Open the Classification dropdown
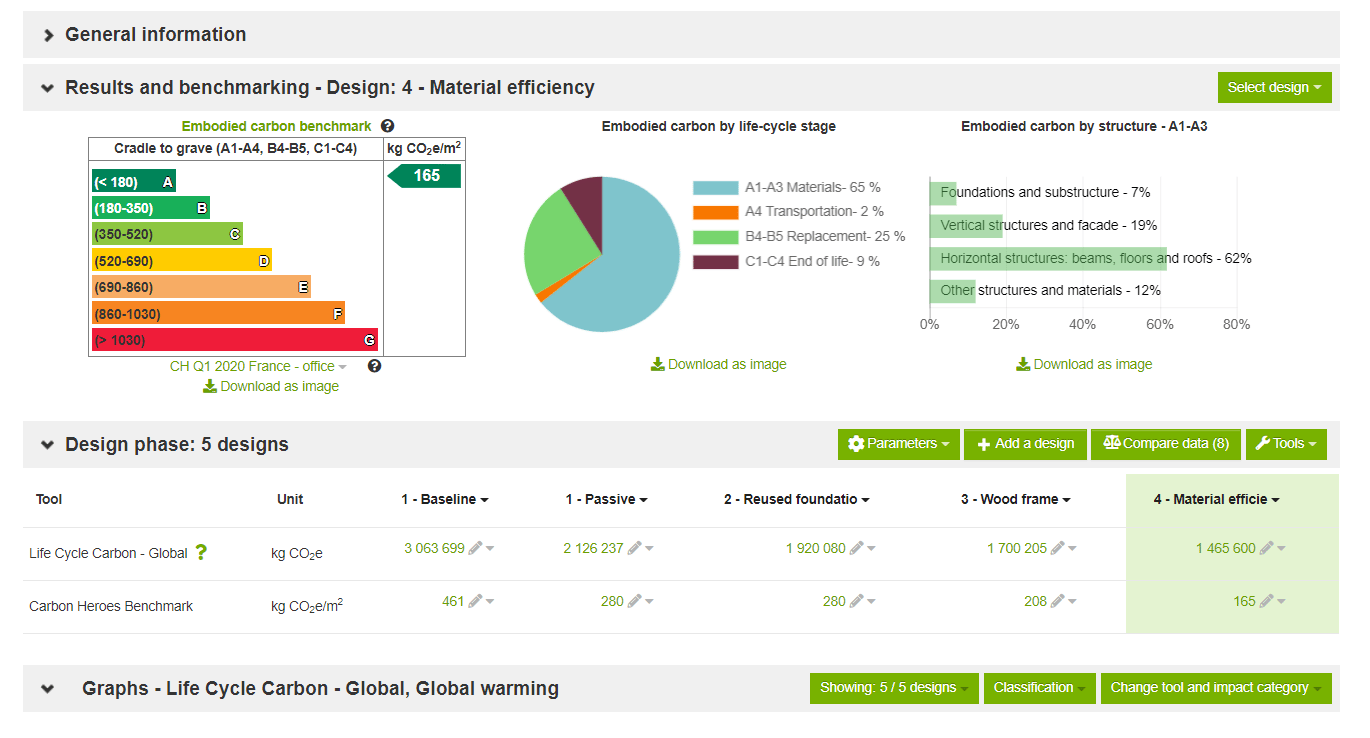The height and width of the screenshot is (738, 1370). click(x=1039, y=688)
